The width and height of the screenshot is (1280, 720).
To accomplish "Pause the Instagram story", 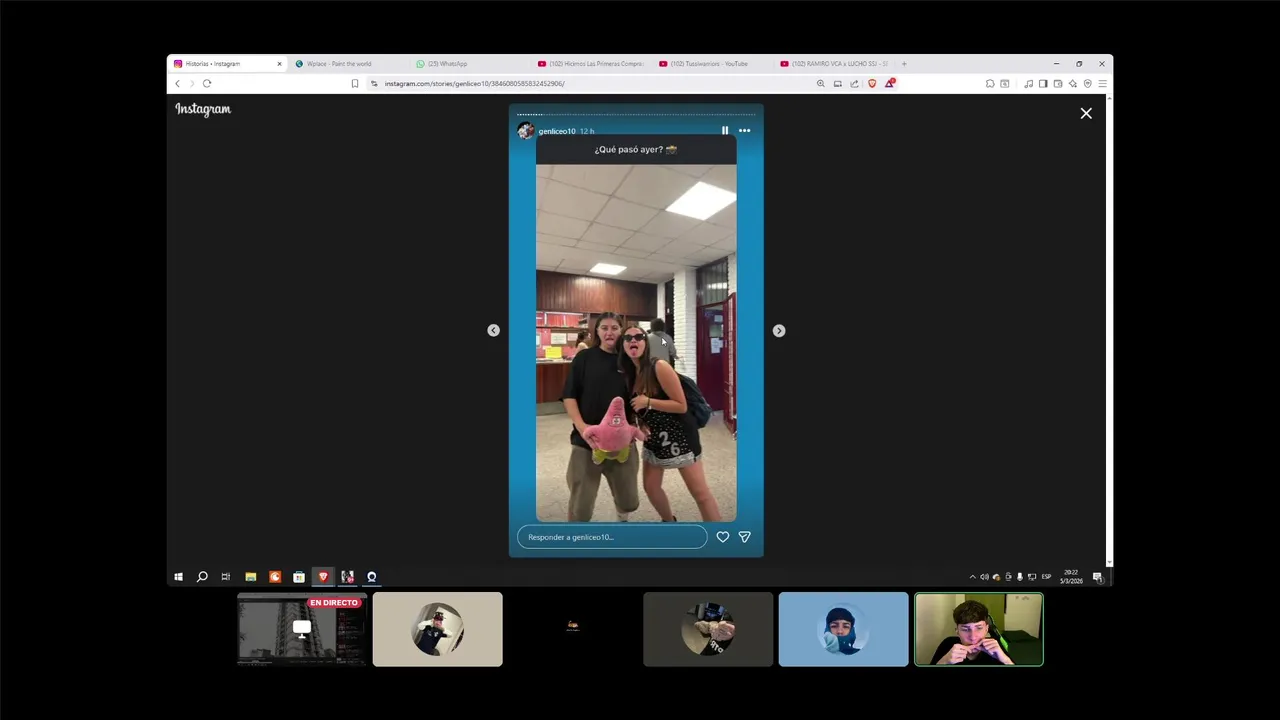I will coord(725,130).
